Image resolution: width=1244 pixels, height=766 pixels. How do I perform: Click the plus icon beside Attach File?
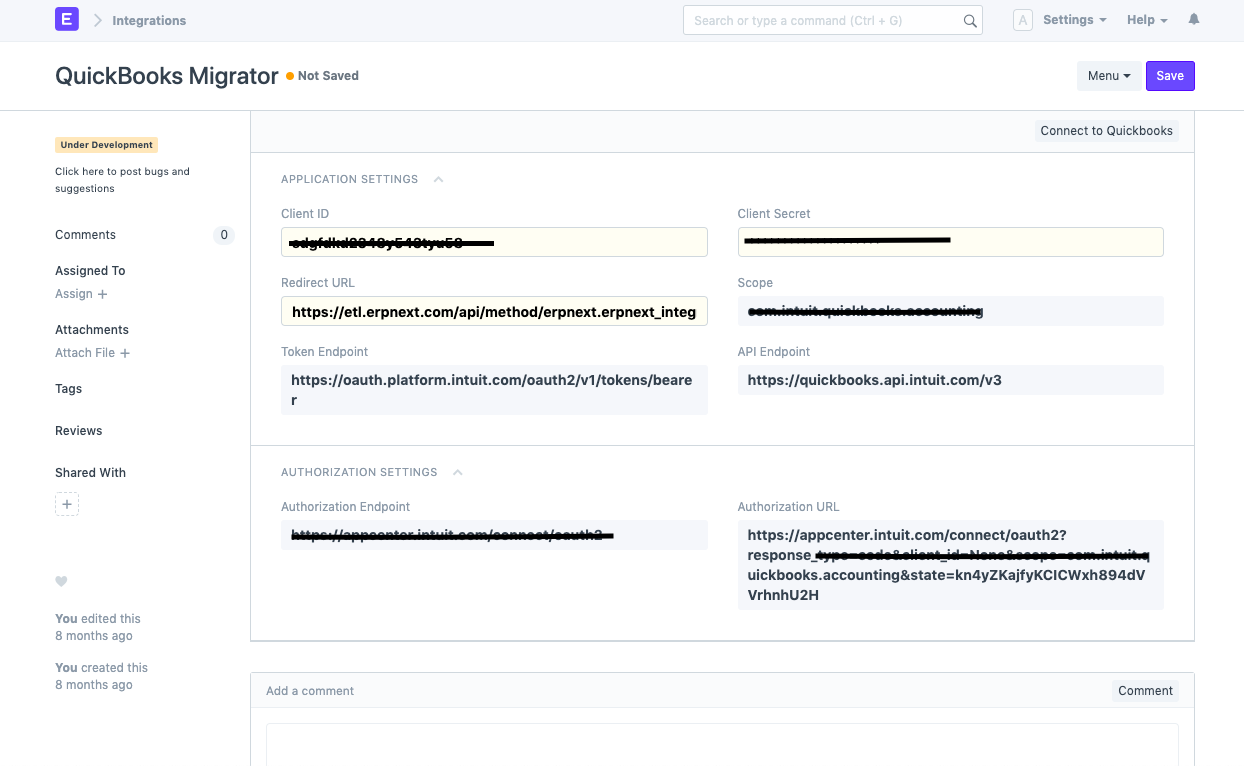pyautogui.click(x=125, y=353)
